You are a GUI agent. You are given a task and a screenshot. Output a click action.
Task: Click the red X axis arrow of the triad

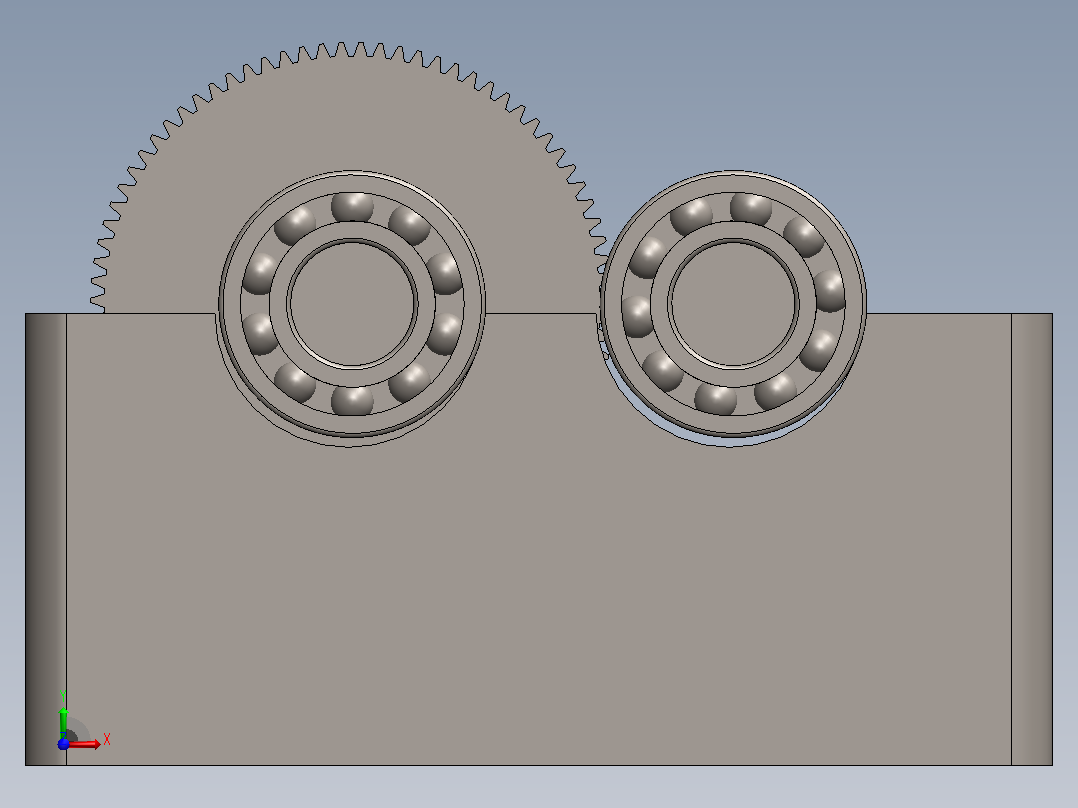[84, 744]
